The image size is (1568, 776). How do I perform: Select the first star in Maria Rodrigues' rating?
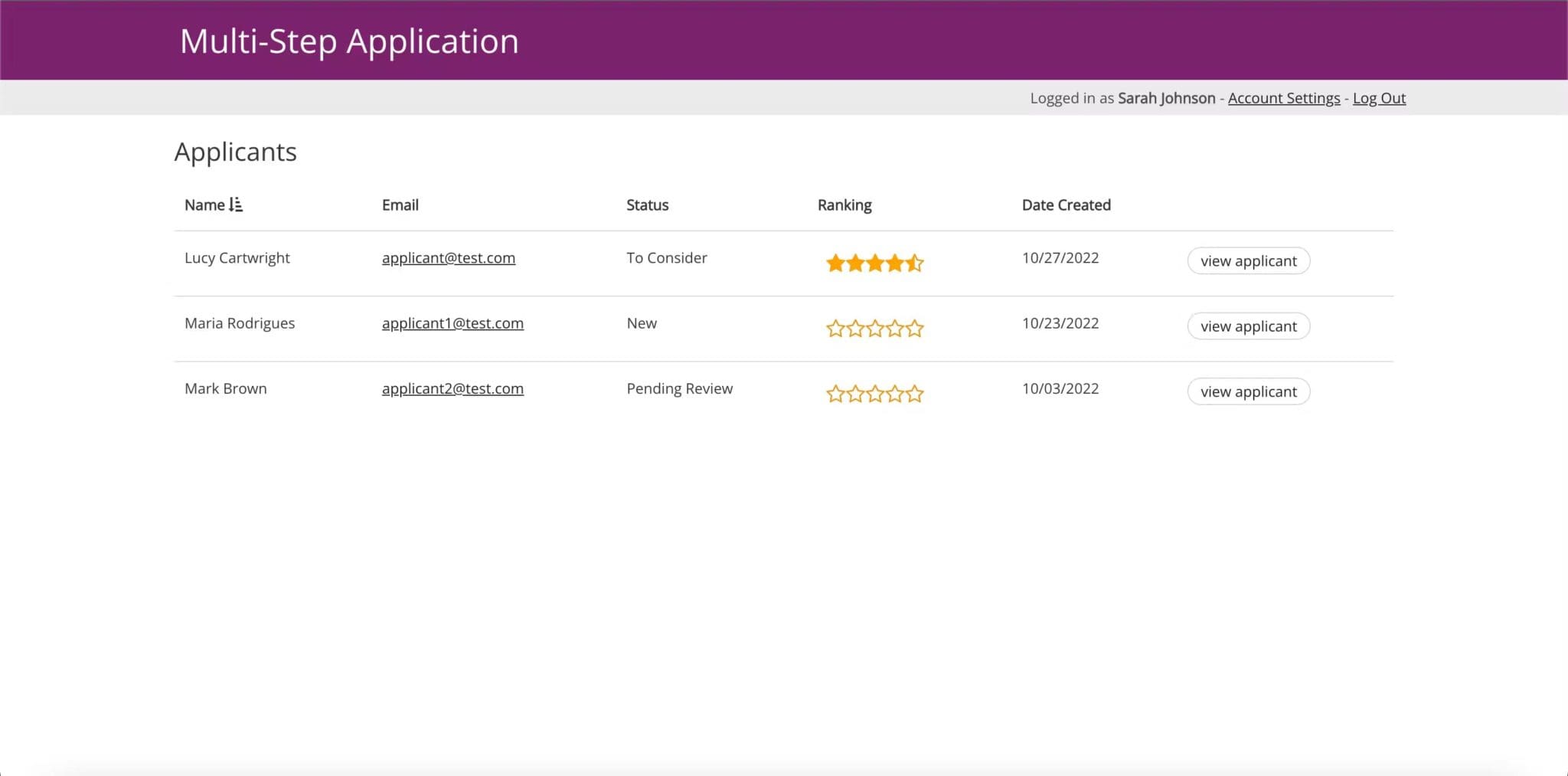click(x=837, y=328)
